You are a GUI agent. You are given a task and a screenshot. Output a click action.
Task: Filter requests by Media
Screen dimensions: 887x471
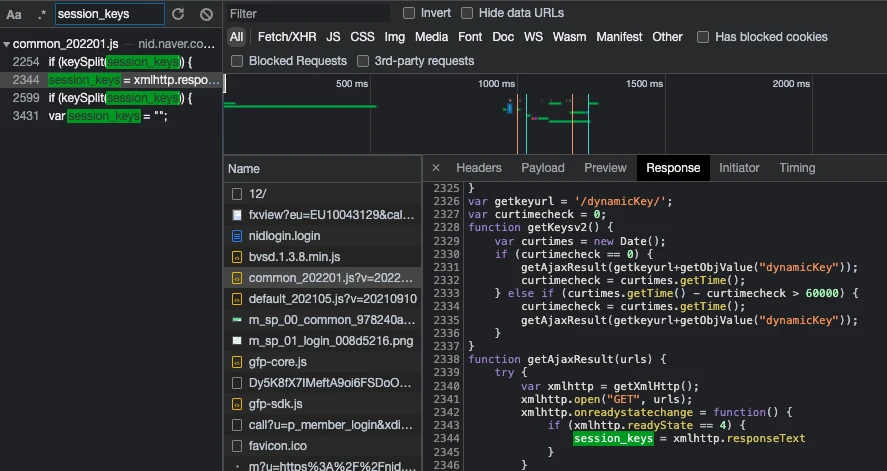tap(431, 37)
